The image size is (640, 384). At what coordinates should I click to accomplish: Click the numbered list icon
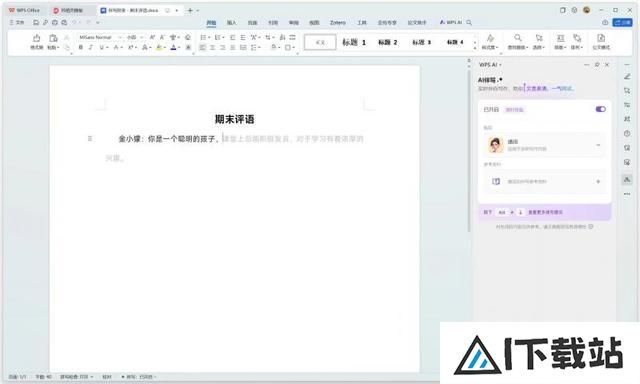click(218, 37)
